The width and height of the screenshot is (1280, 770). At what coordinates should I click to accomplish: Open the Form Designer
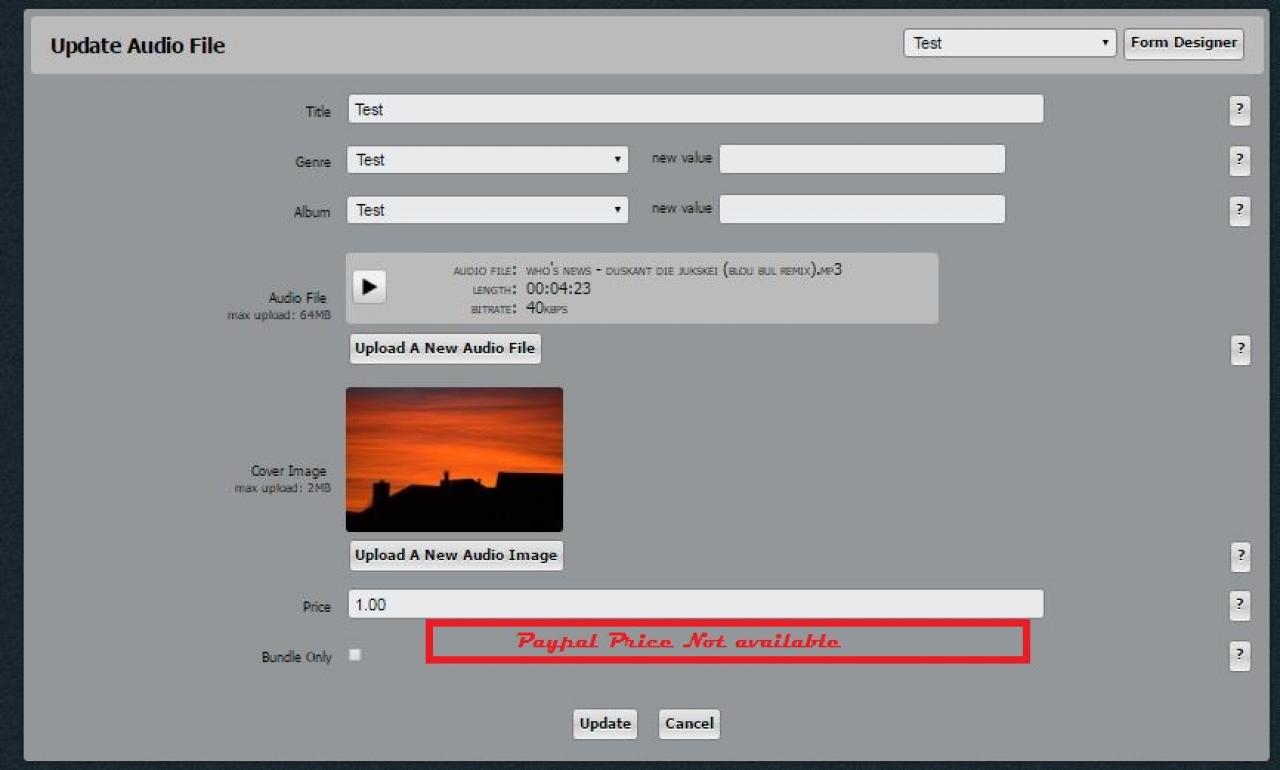pyautogui.click(x=1183, y=43)
